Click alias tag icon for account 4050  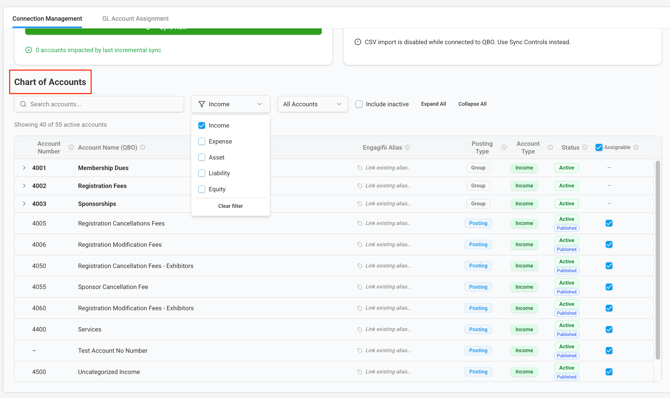pyautogui.click(x=360, y=265)
